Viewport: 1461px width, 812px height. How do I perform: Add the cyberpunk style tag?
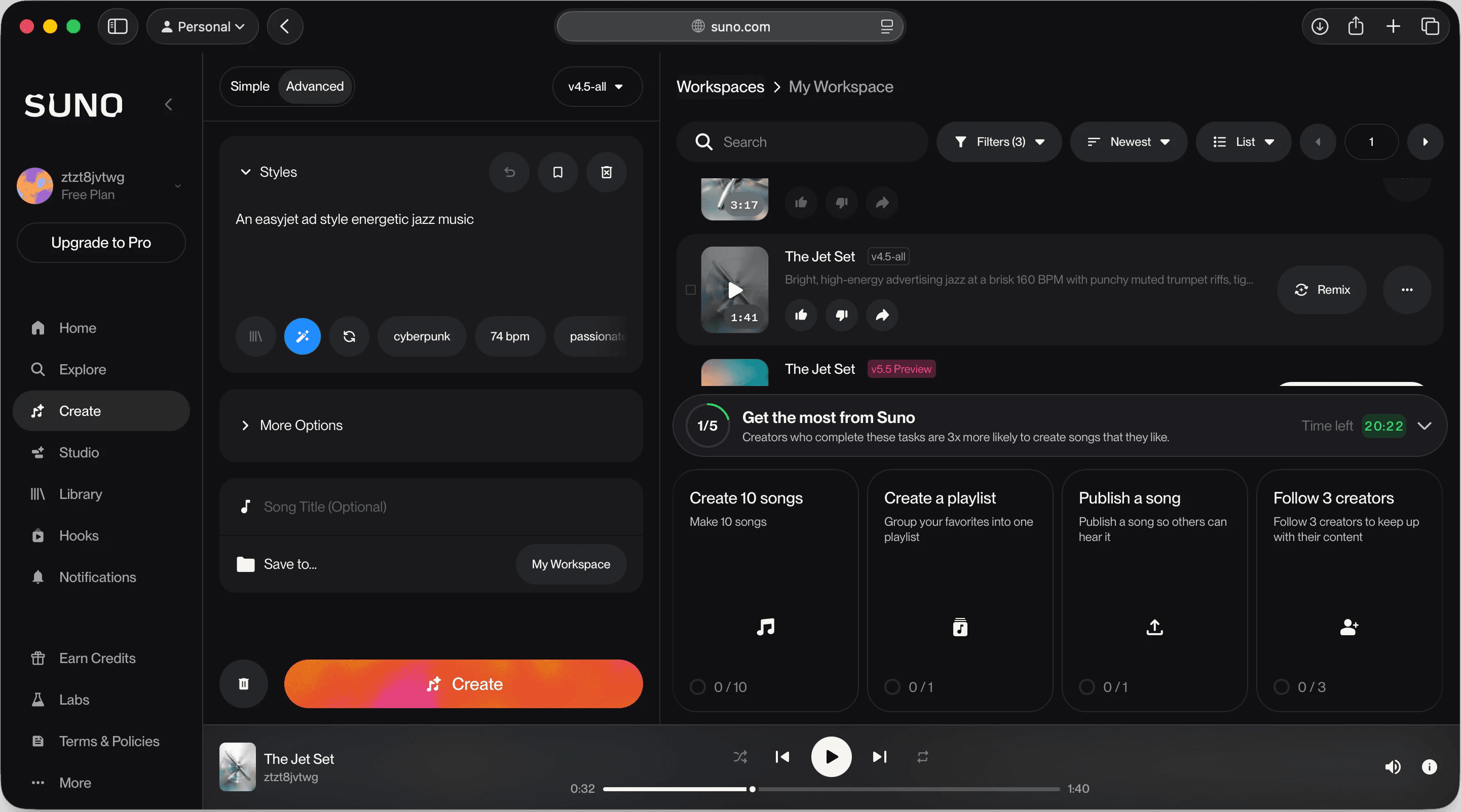click(422, 336)
